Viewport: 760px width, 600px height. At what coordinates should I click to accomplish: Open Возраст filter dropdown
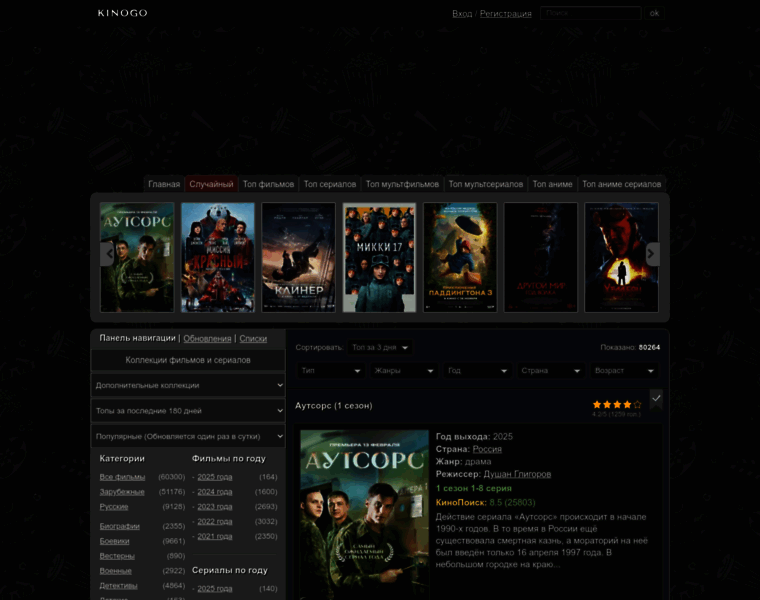coord(624,371)
